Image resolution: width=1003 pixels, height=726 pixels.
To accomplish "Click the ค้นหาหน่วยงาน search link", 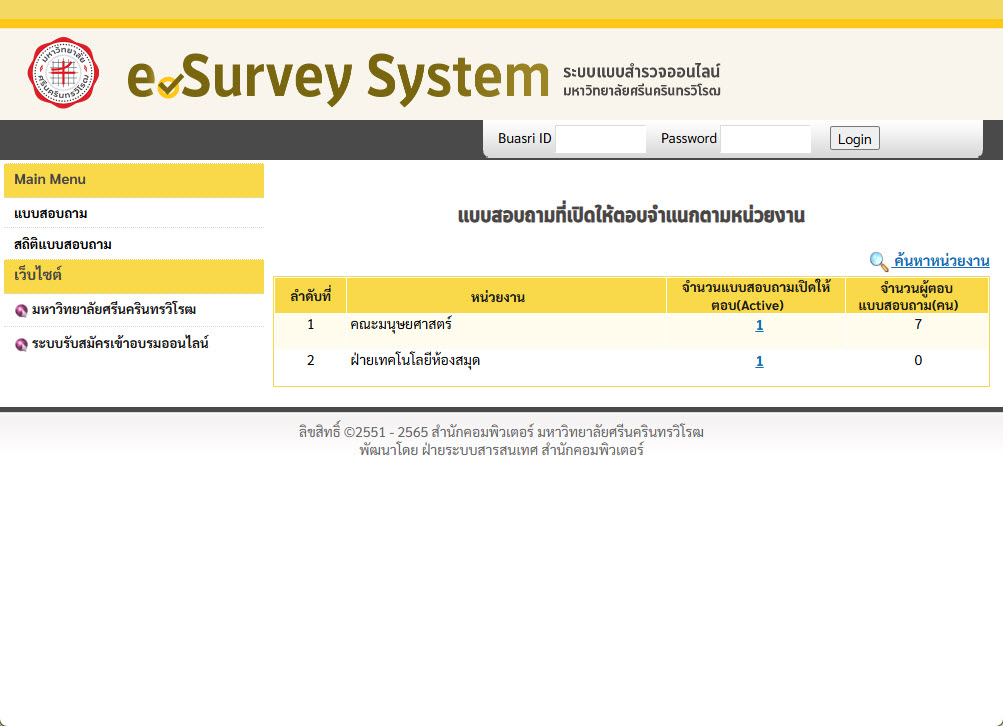I will click(x=941, y=261).
